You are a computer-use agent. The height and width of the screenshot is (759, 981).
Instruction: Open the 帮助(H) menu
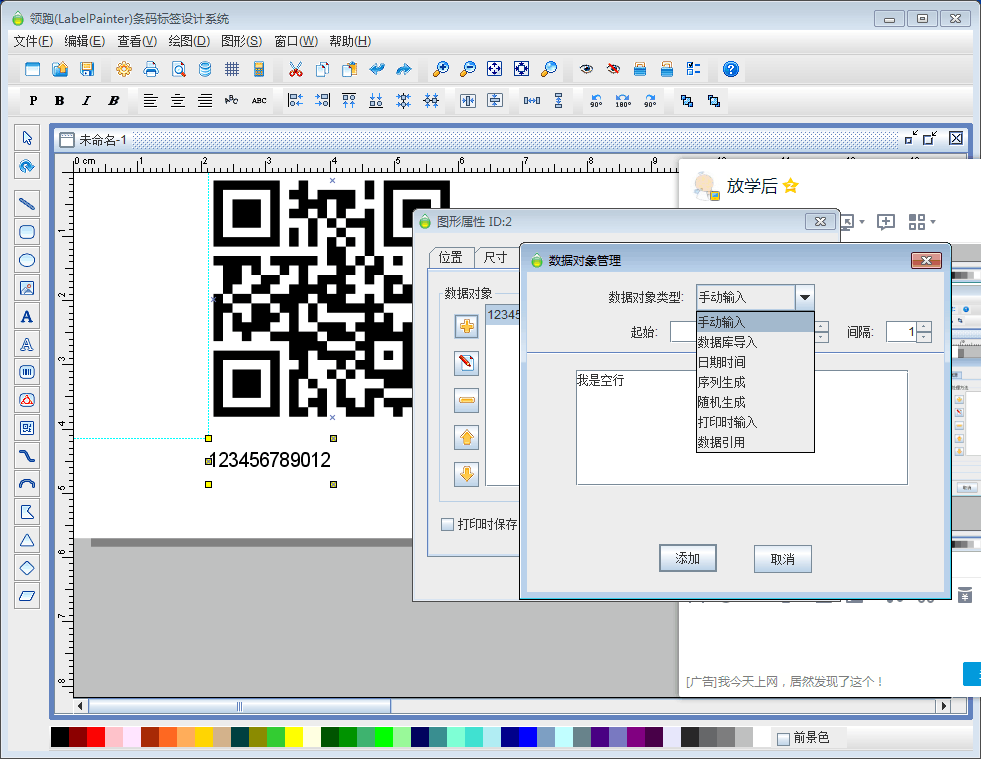(x=350, y=41)
